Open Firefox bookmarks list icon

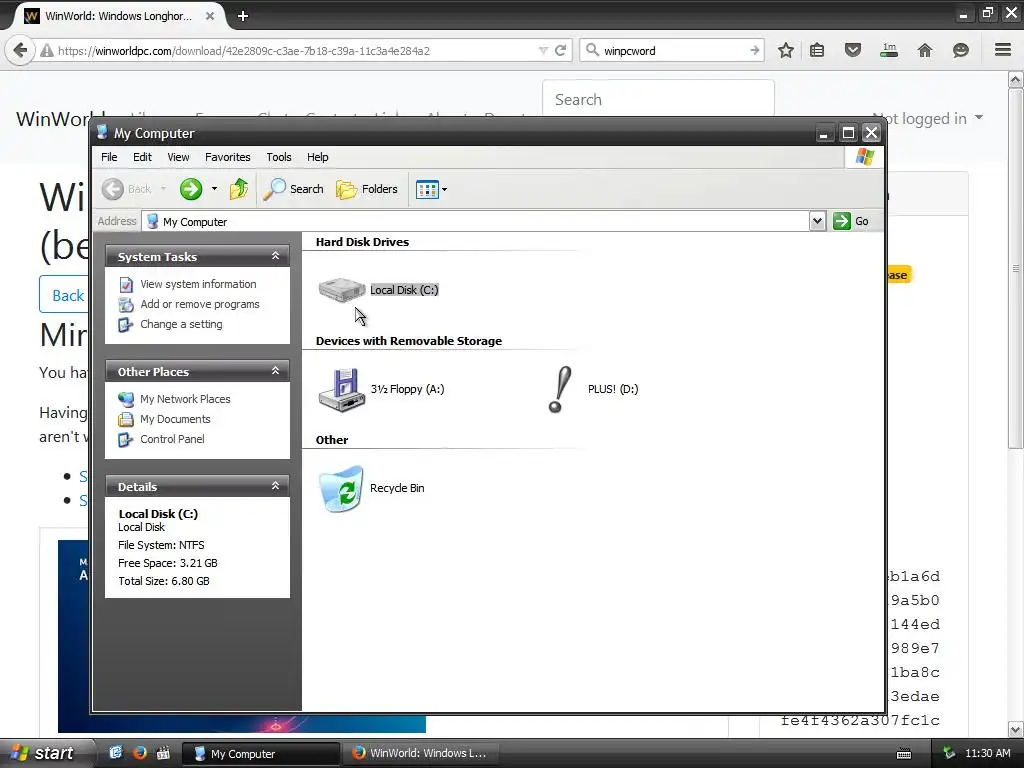click(817, 50)
